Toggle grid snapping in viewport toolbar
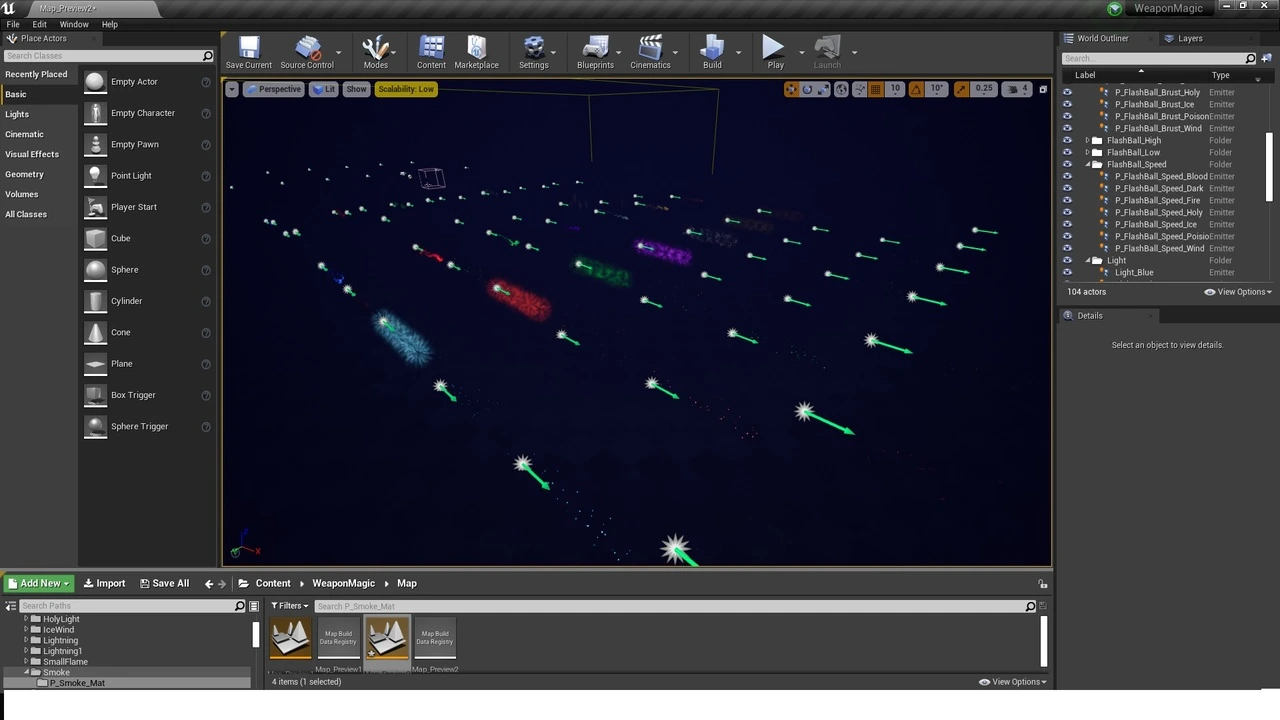 (876, 89)
